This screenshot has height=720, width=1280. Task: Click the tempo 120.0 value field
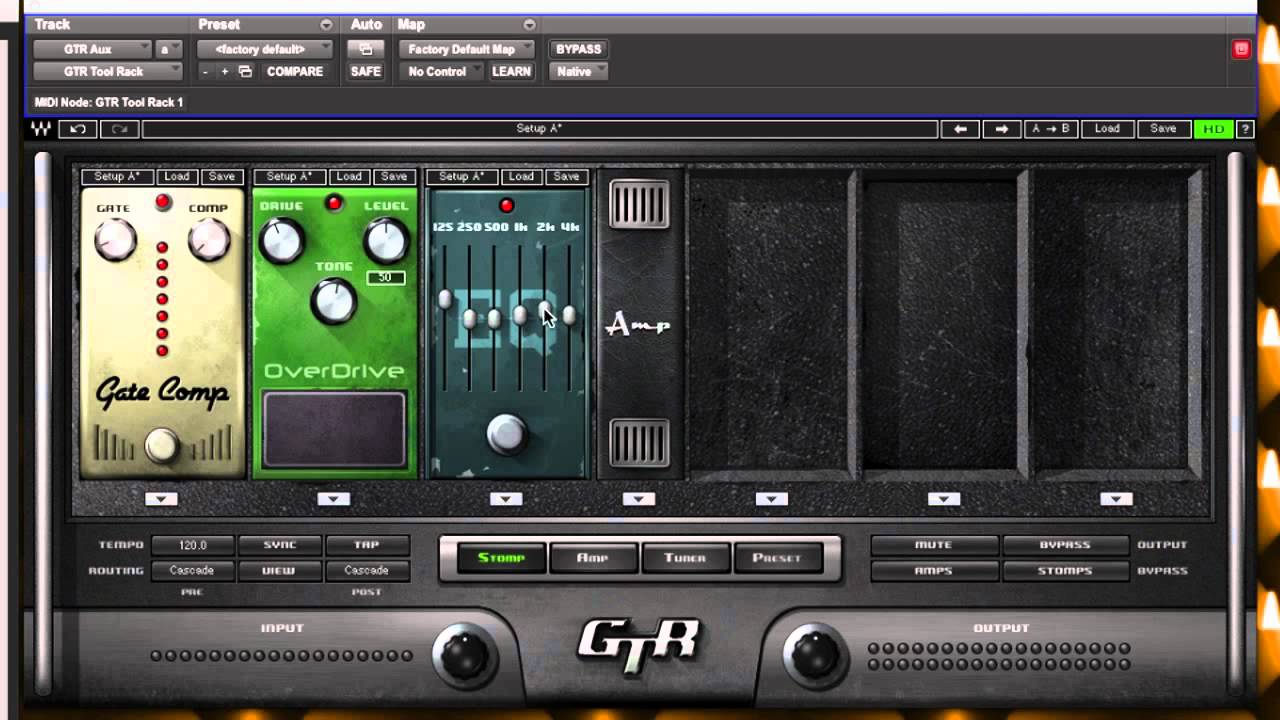193,545
